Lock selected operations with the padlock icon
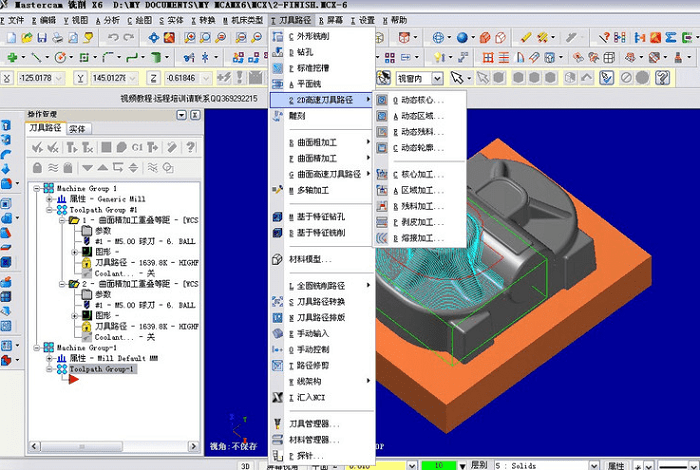700x470 pixels. [38, 168]
